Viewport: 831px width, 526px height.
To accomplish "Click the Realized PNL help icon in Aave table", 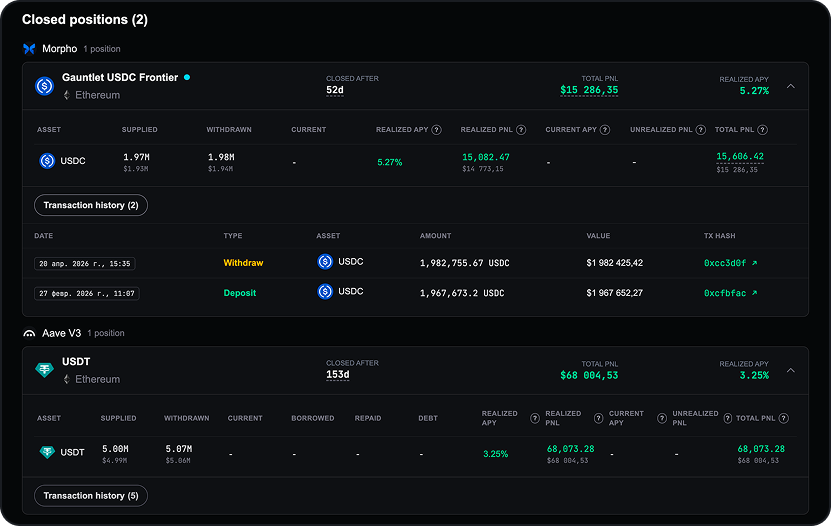I will tap(598, 418).
